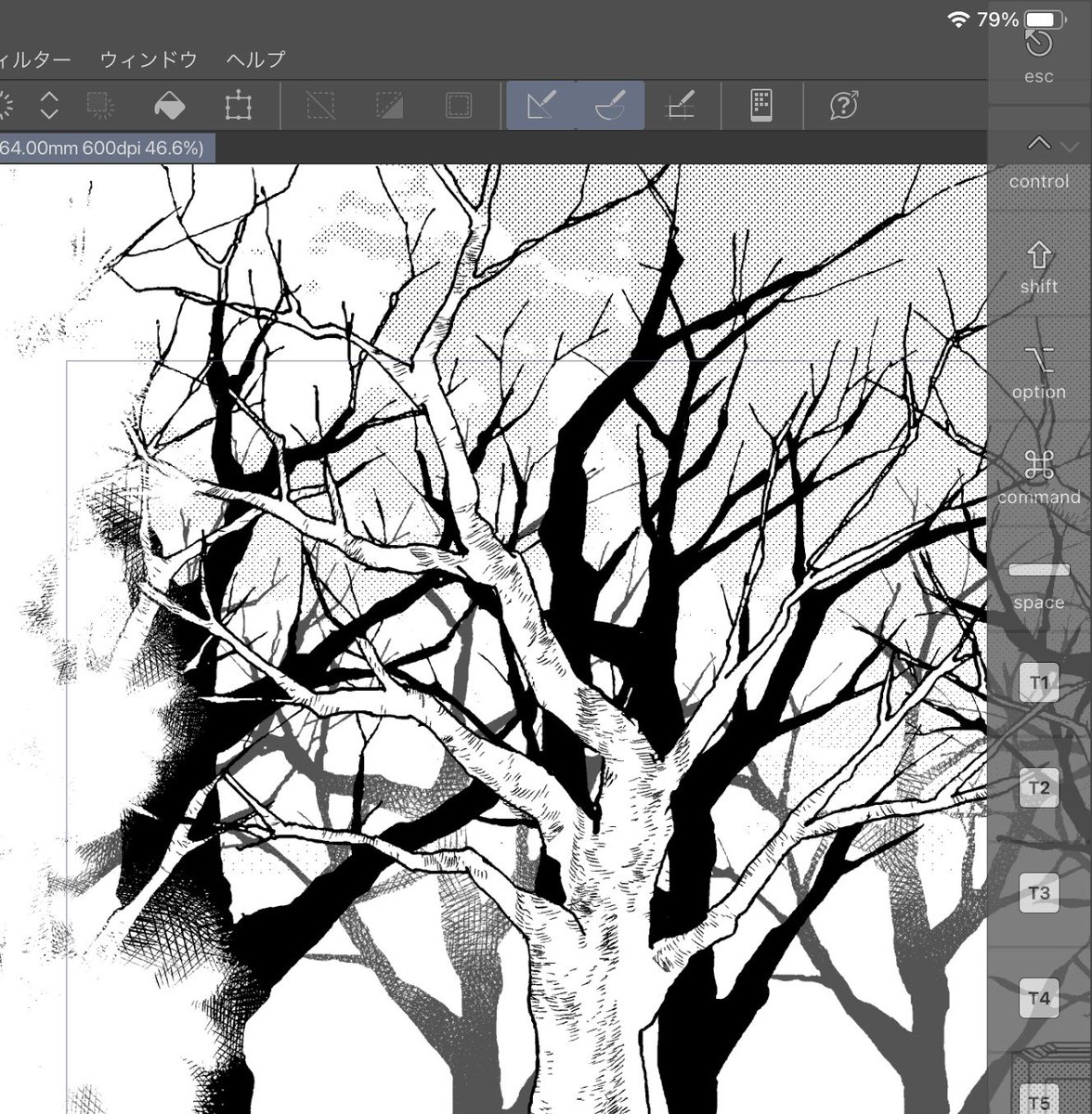Tap the T2 shortcut key
The width and height of the screenshot is (1092, 1114).
(1039, 787)
